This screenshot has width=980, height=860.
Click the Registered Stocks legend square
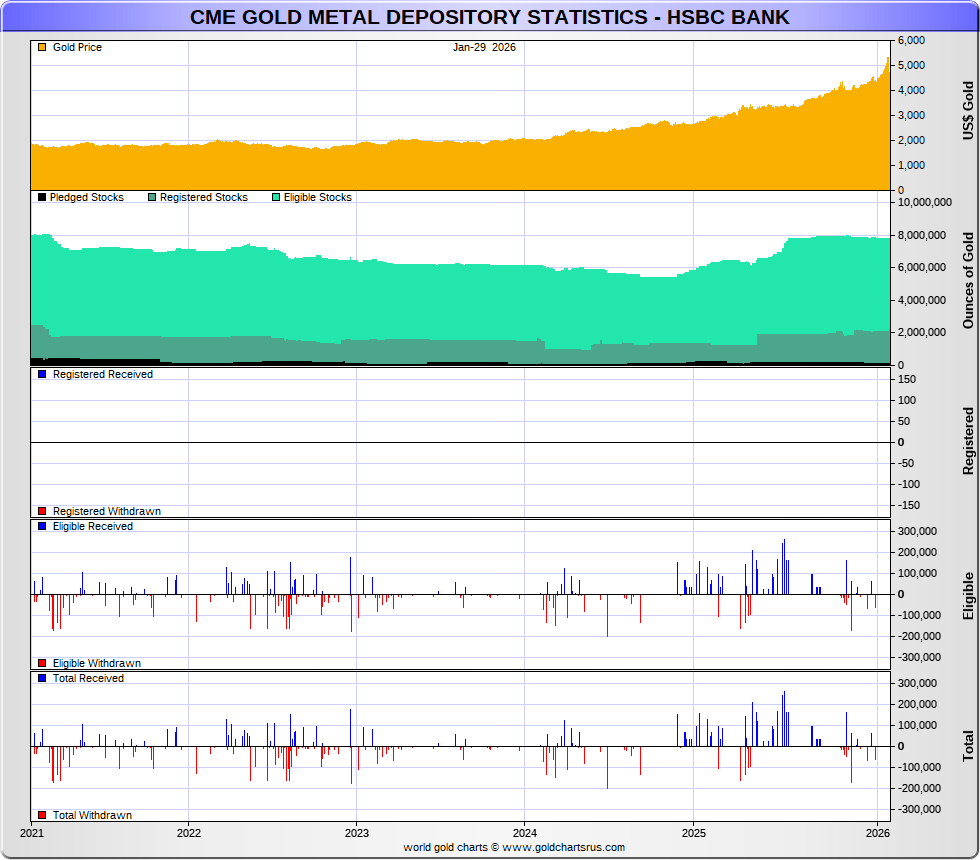152,198
